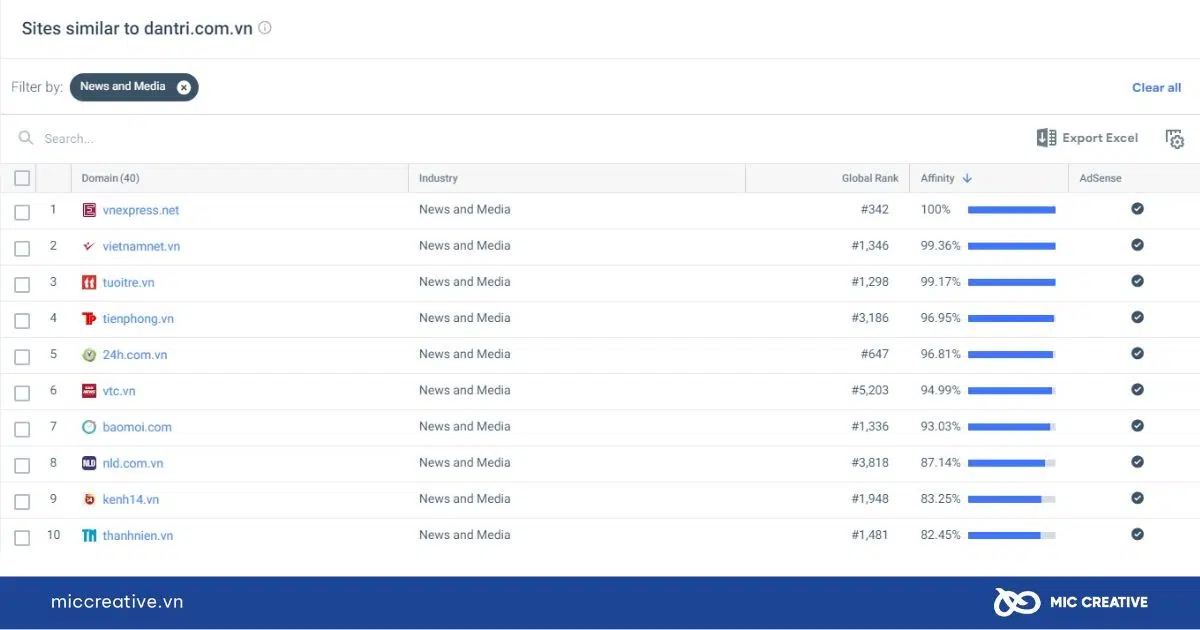Click the miccreative.vn footer text
Image resolution: width=1200 pixels, height=630 pixels.
point(117,602)
